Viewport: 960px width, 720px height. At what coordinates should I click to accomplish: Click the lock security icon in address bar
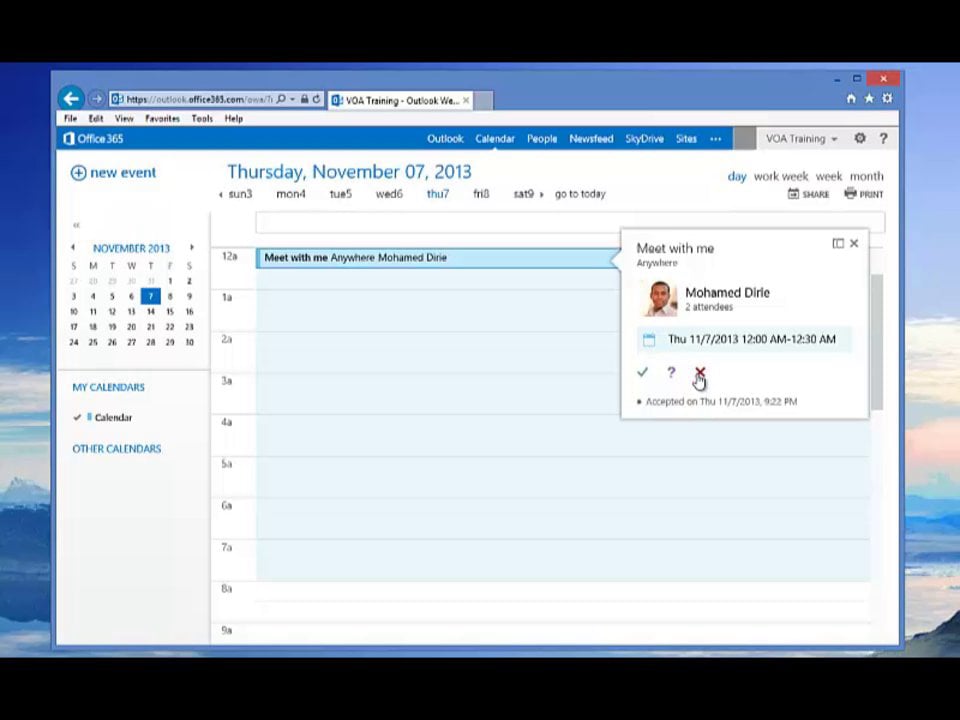304,99
